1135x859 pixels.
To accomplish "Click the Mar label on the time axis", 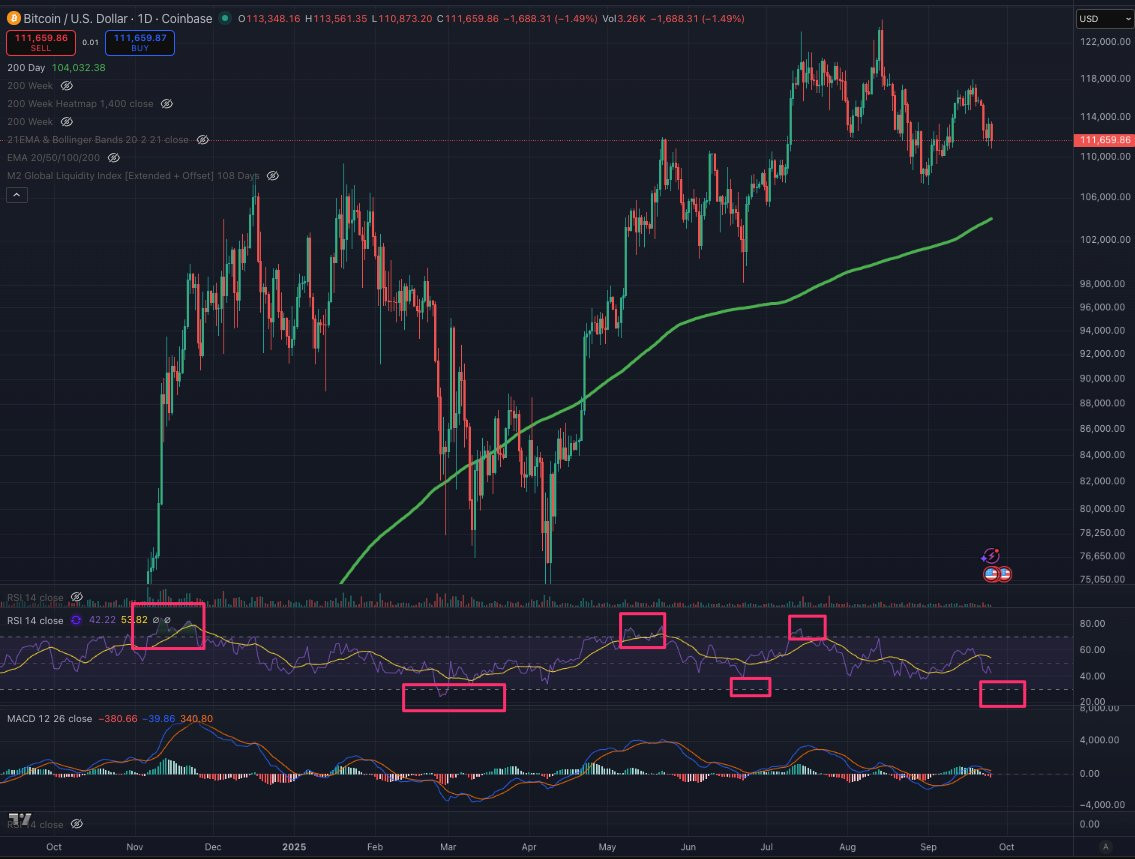I will 448,847.
